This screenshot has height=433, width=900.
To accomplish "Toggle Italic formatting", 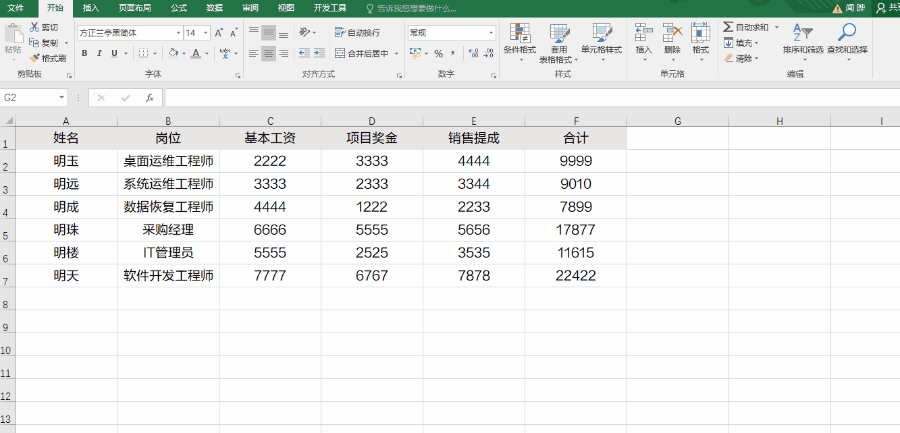I will (x=99, y=53).
